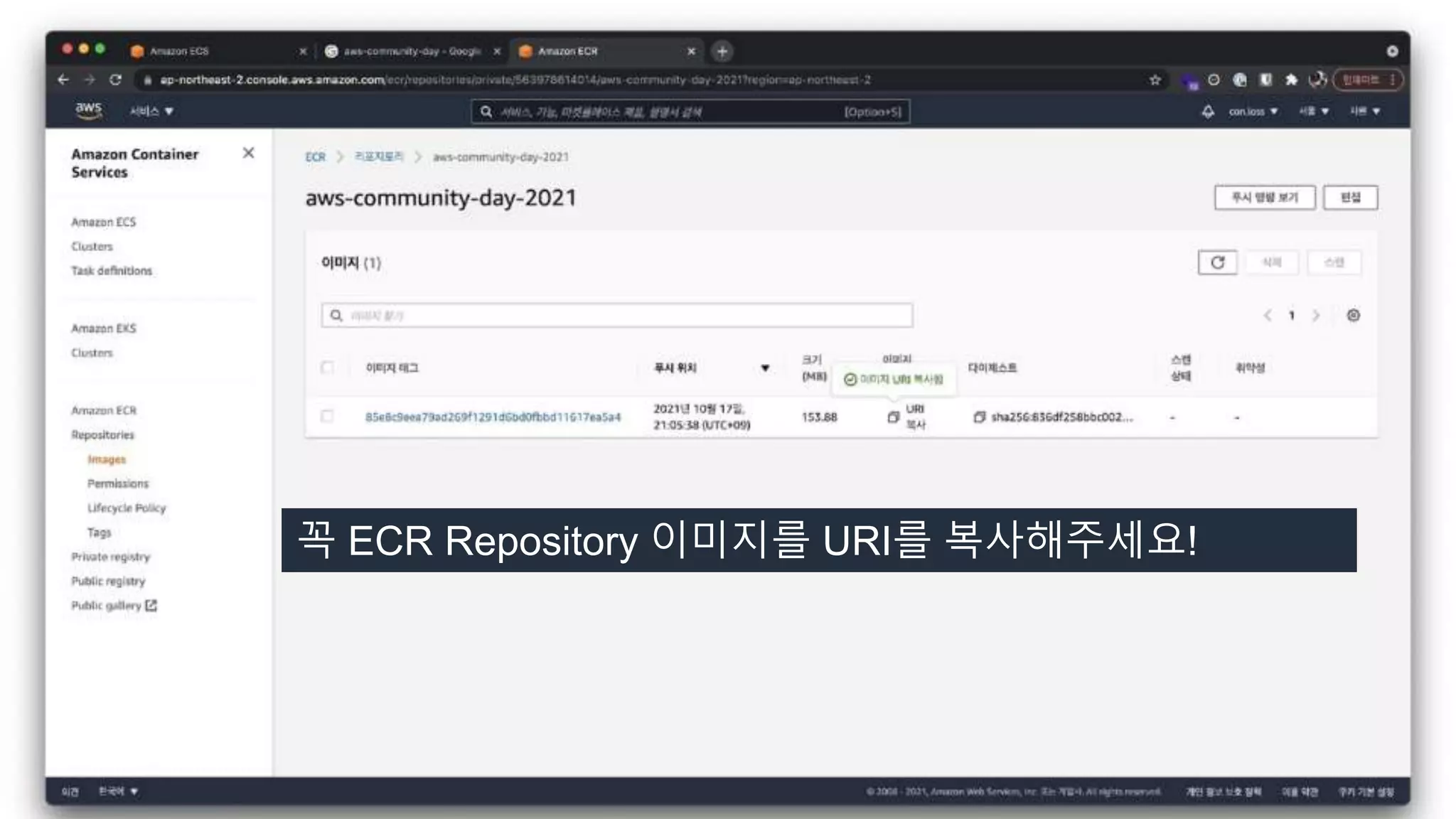
Task: Open a new browser tab with the plus button
Action: click(722, 51)
